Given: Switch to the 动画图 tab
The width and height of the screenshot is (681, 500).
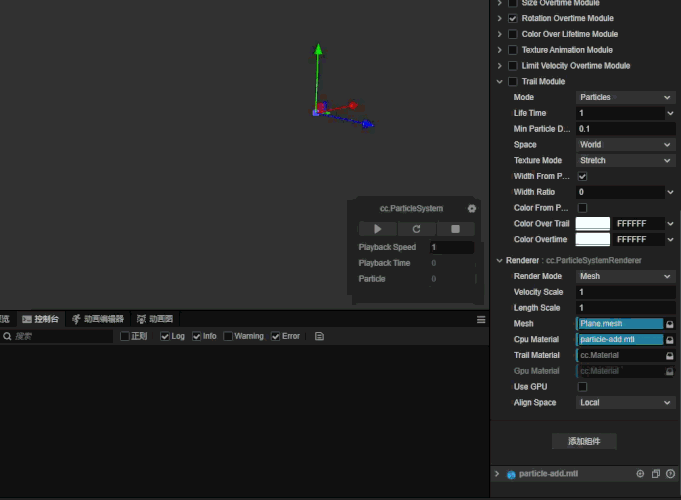Looking at the screenshot, I should click(155, 319).
